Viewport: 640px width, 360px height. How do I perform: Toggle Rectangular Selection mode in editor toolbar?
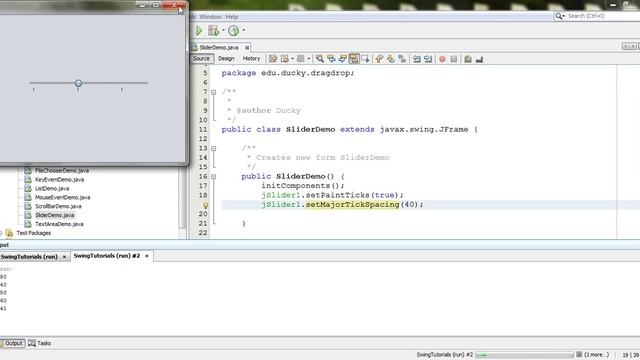coord(365,59)
